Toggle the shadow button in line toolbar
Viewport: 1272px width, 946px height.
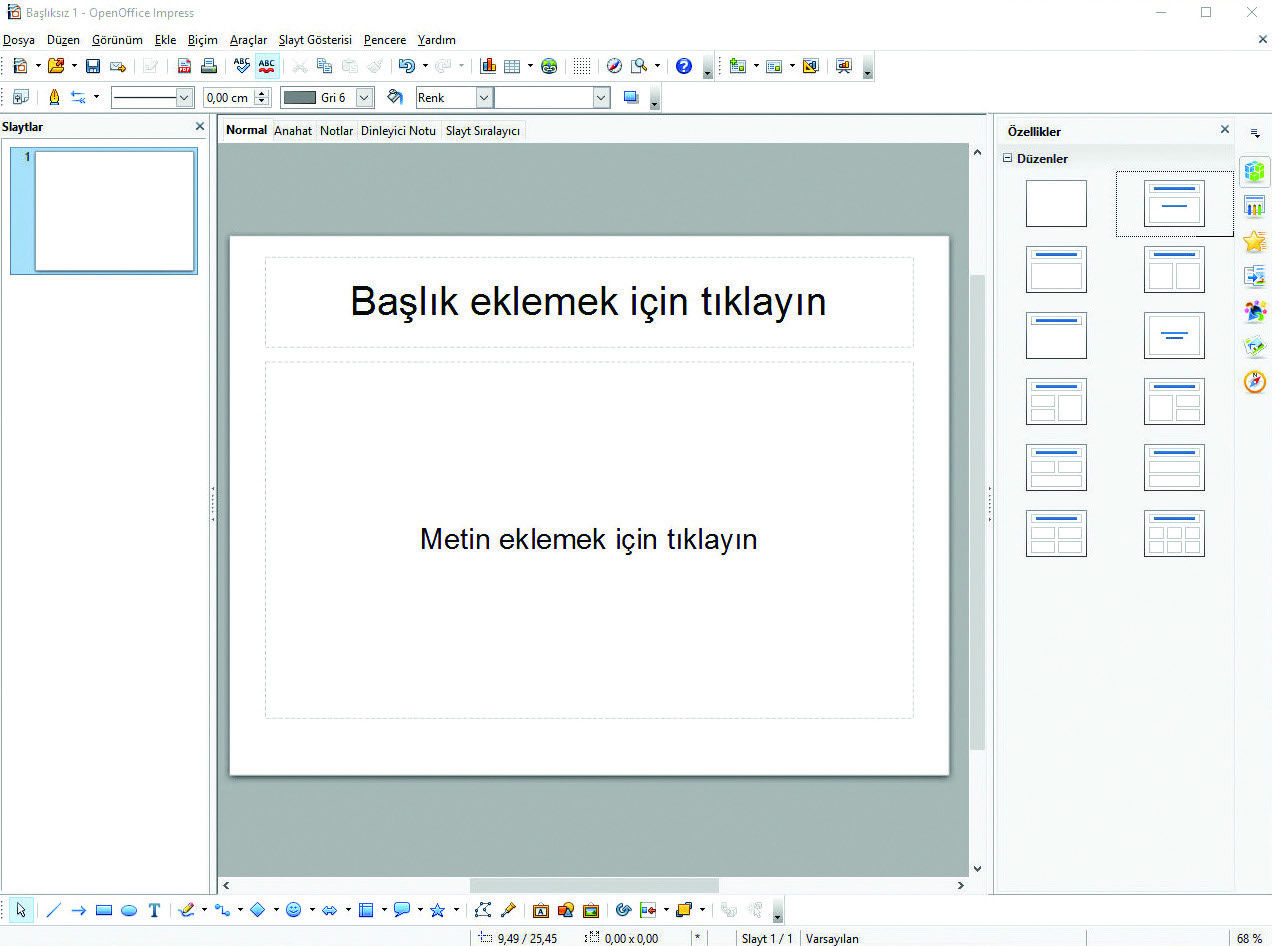(x=631, y=97)
